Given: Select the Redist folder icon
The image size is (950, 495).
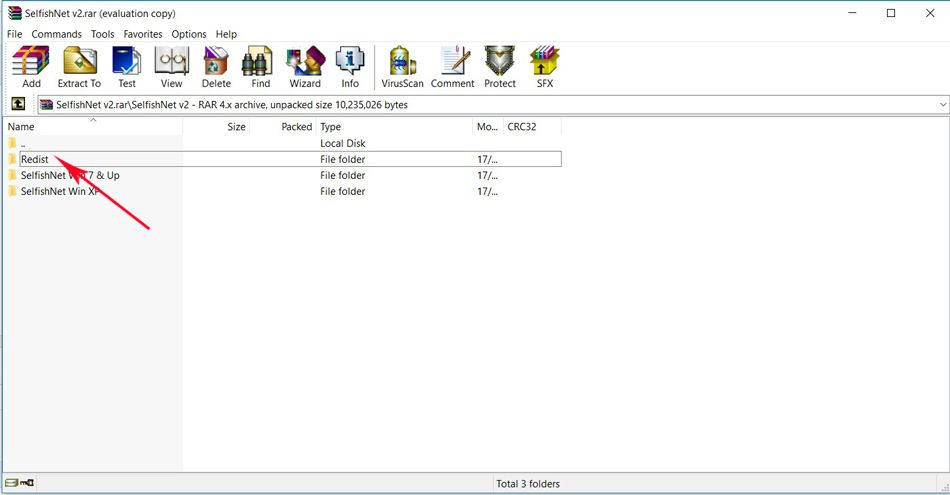Looking at the screenshot, I should tap(12, 159).
